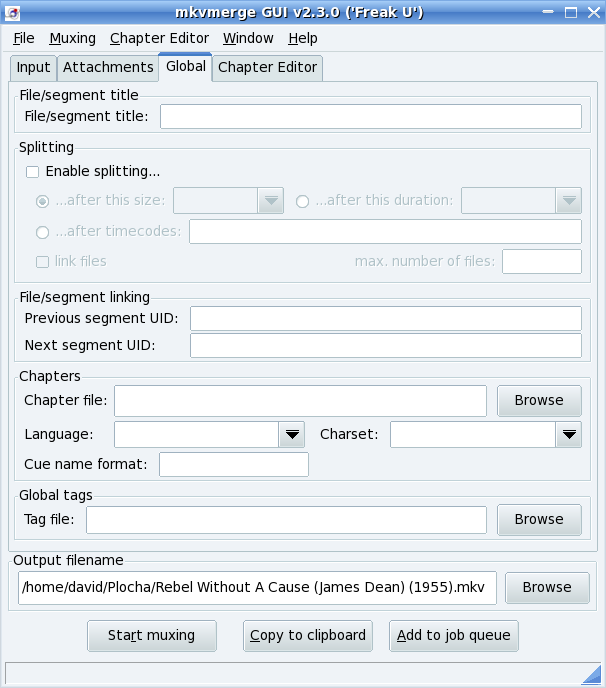Open the Window menu
This screenshot has height=688, width=606.
tap(248, 38)
